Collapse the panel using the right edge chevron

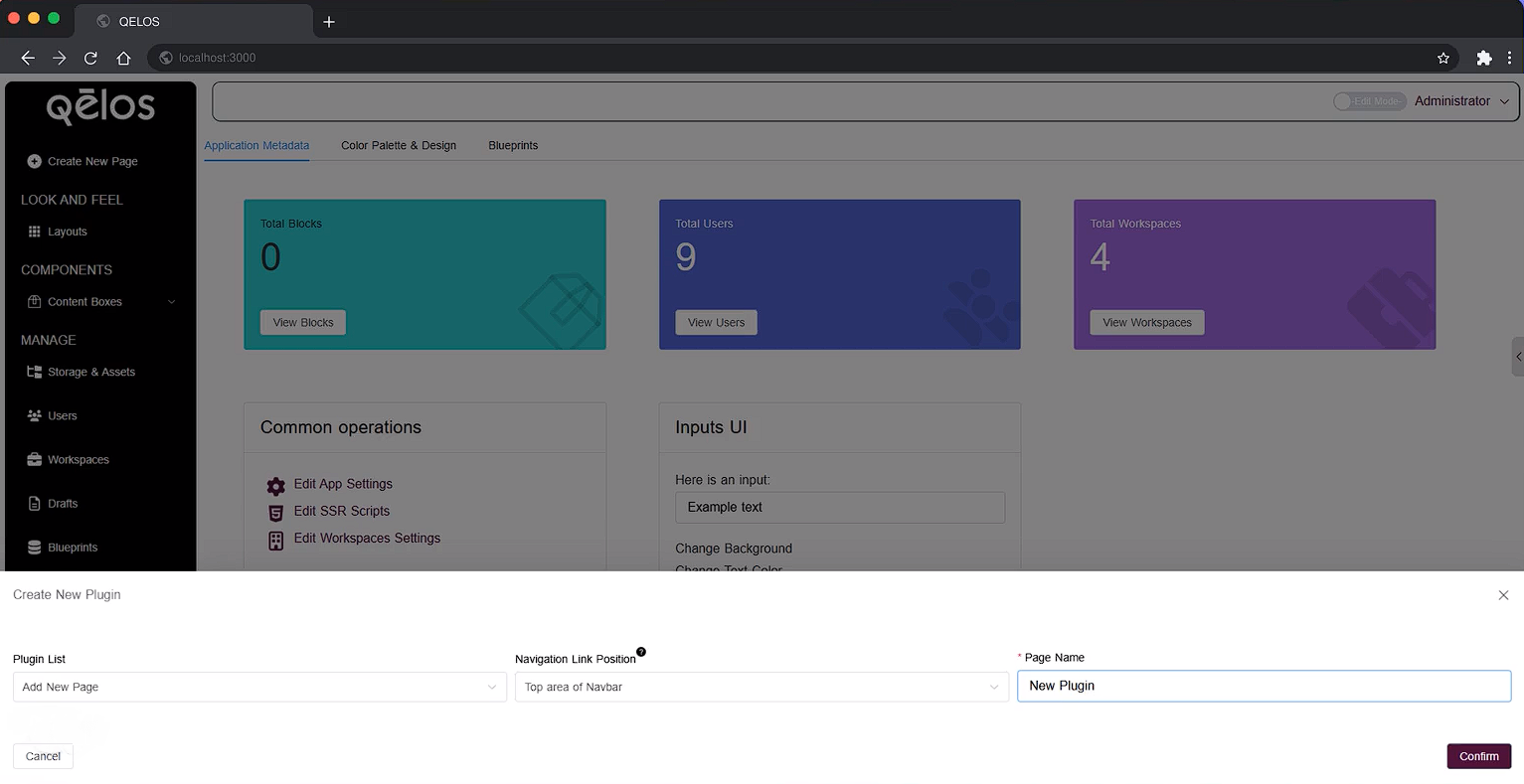click(1518, 356)
